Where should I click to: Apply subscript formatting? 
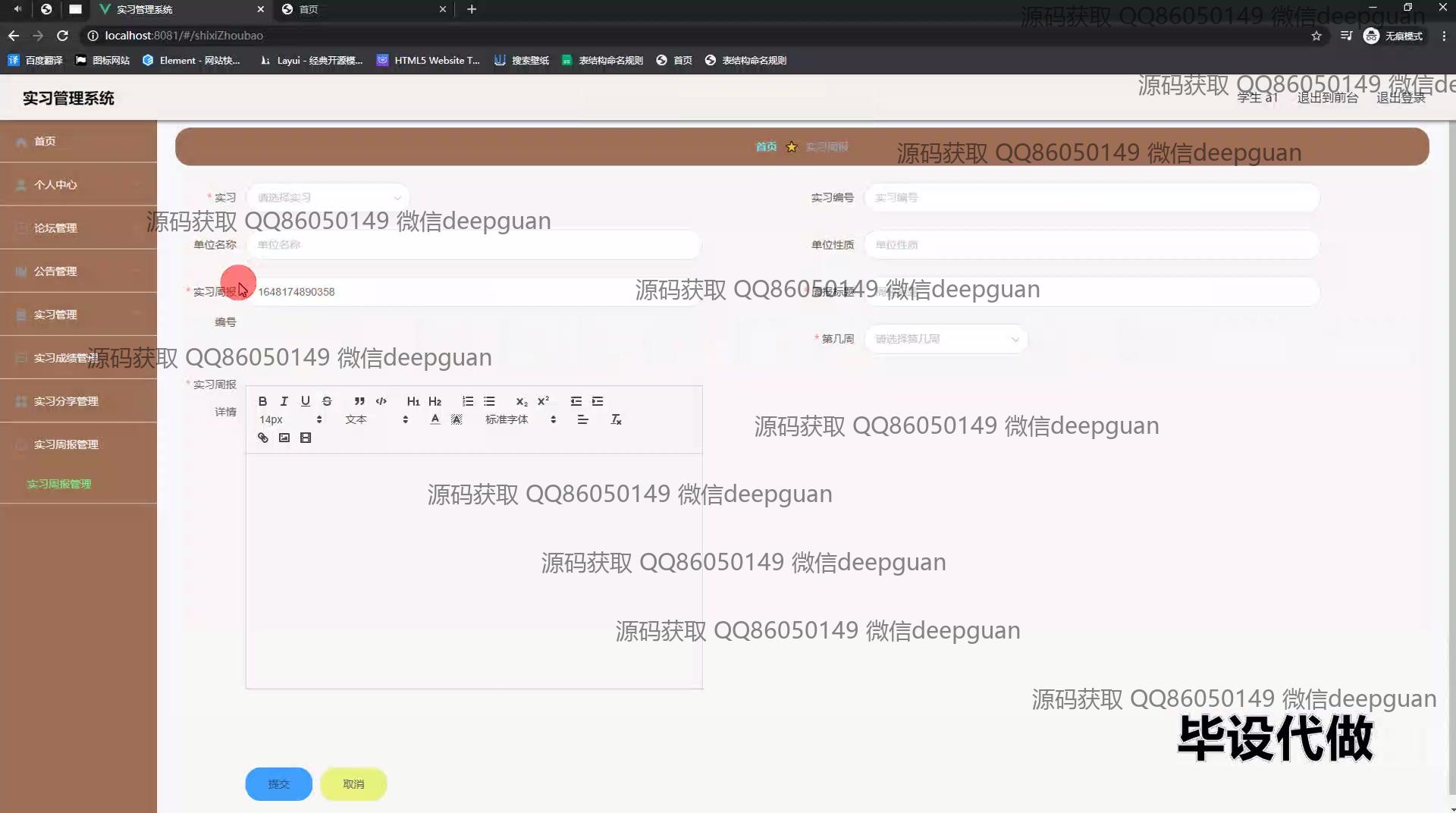[x=522, y=401]
